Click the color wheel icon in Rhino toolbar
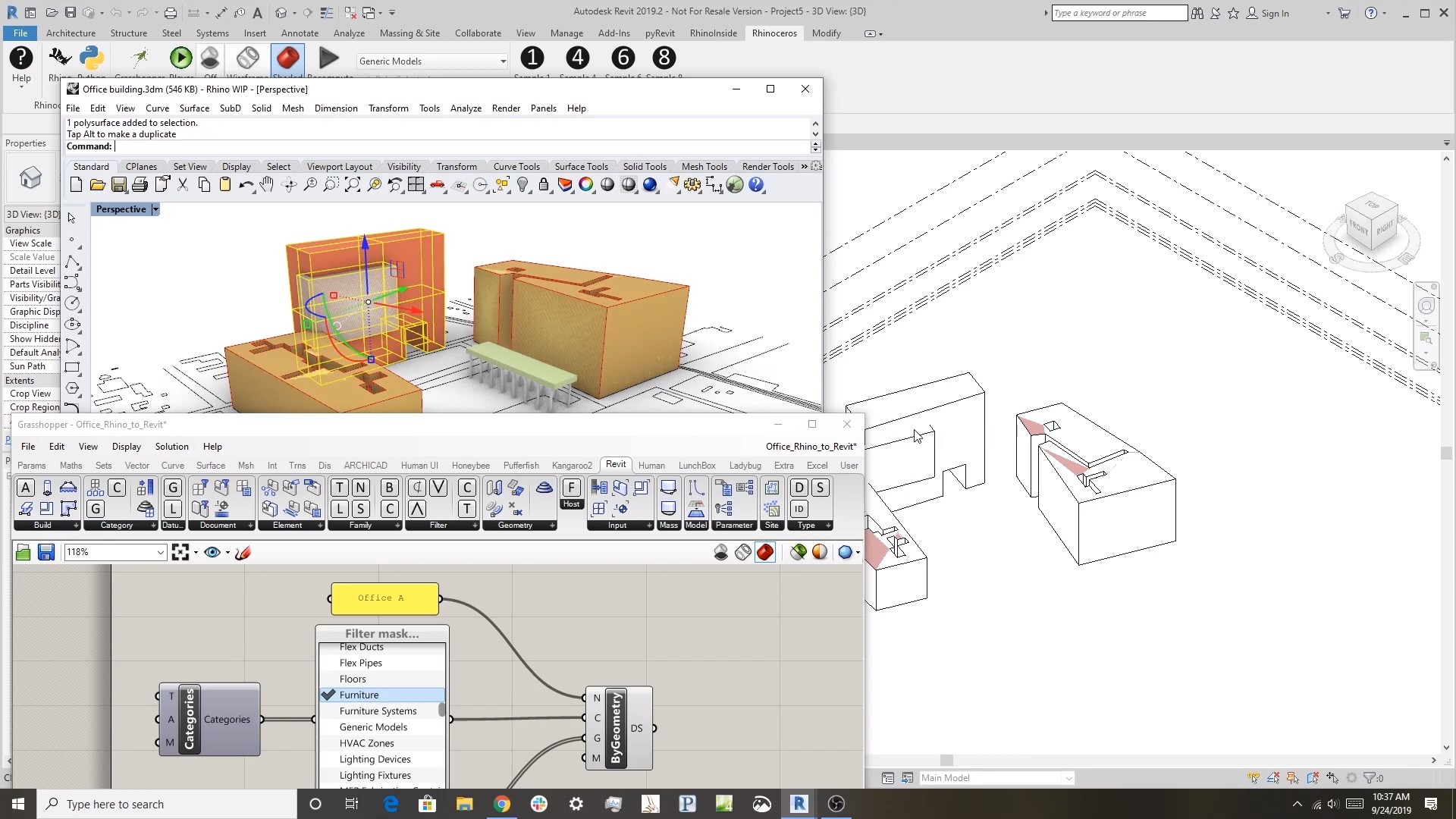Viewport: 1456px width, 819px height. (585, 185)
